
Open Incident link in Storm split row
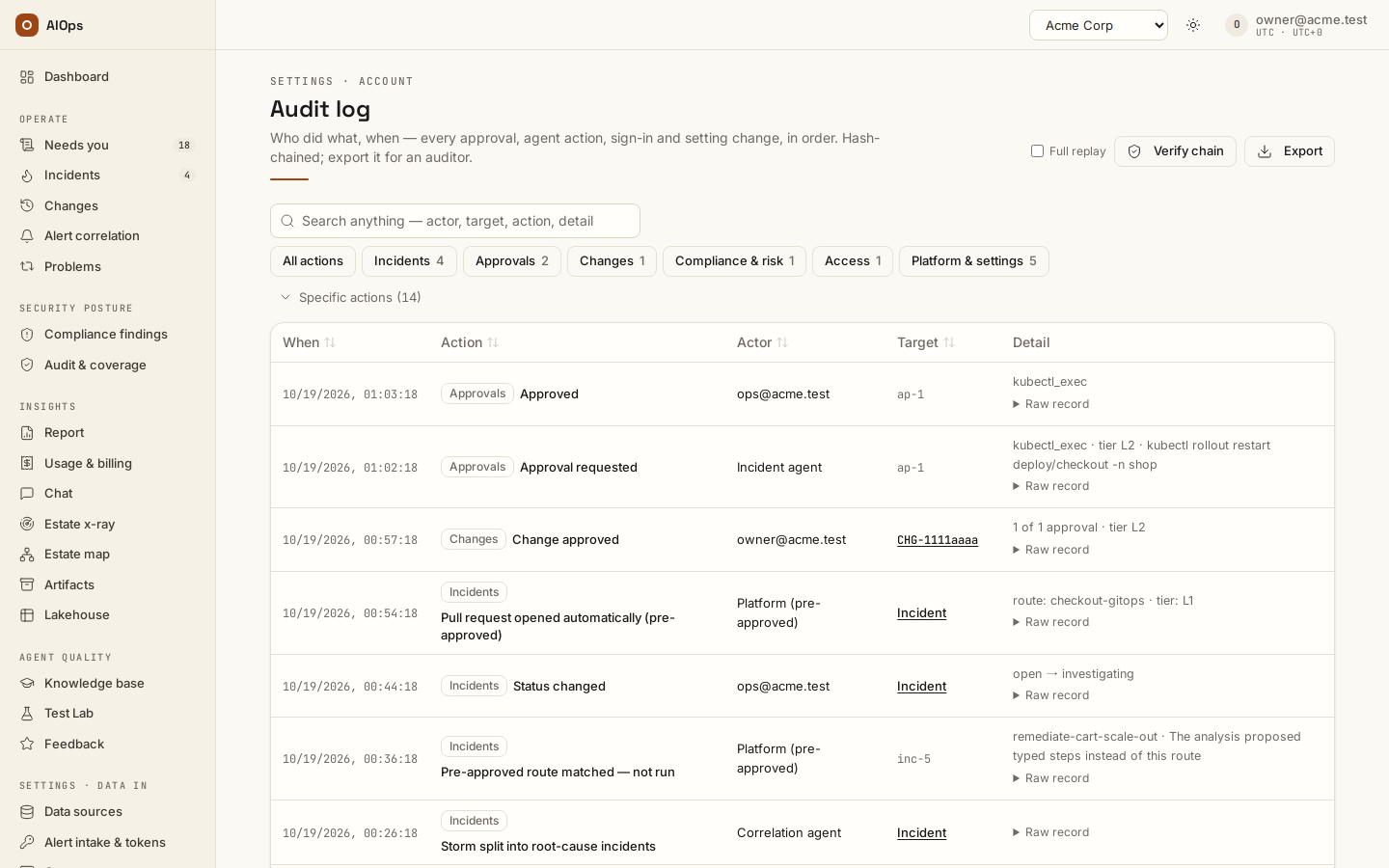pos(921,833)
